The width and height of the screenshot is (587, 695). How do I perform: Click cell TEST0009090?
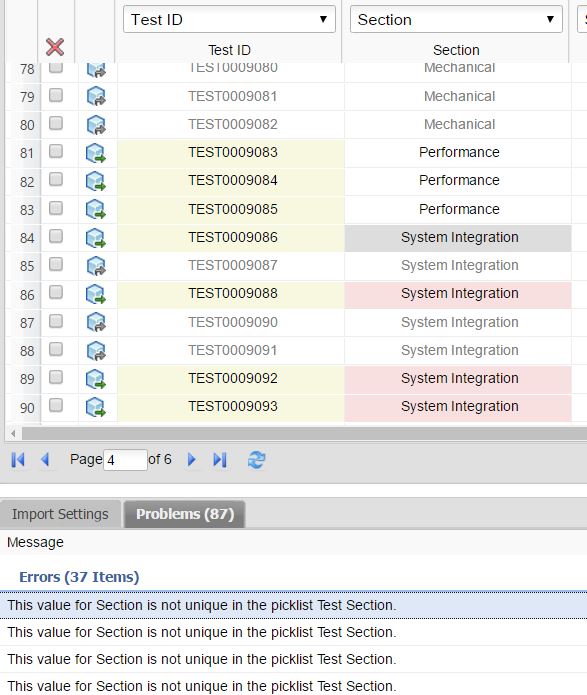pos(231,322)
